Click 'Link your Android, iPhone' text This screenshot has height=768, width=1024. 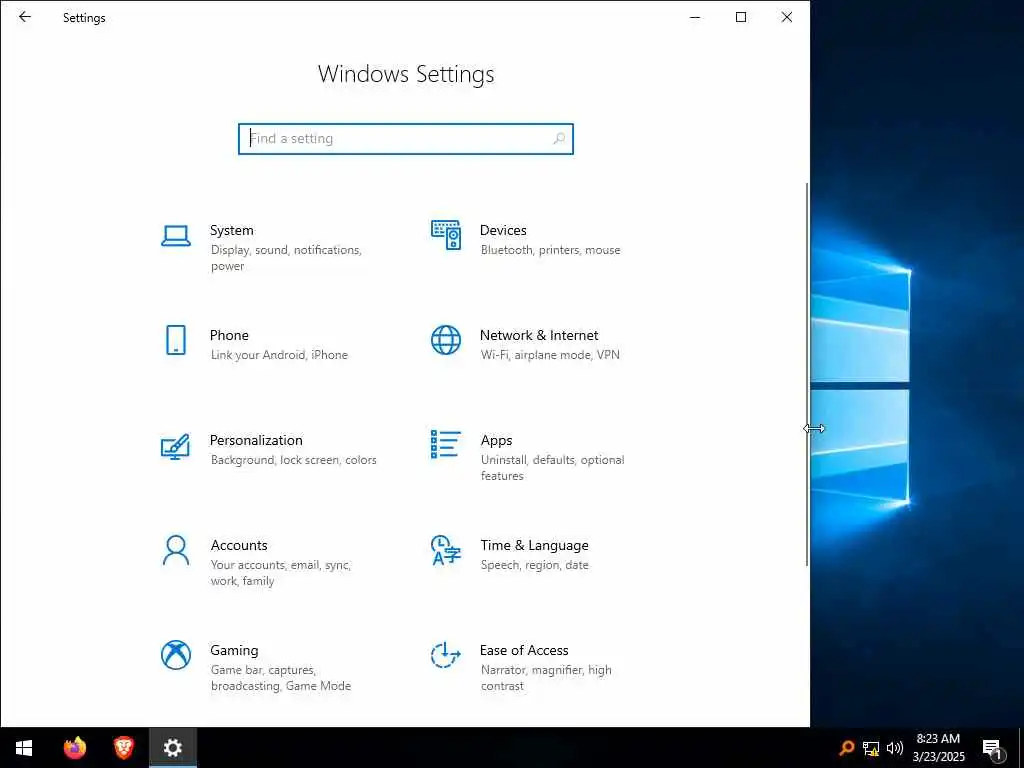tap(279, 355)
